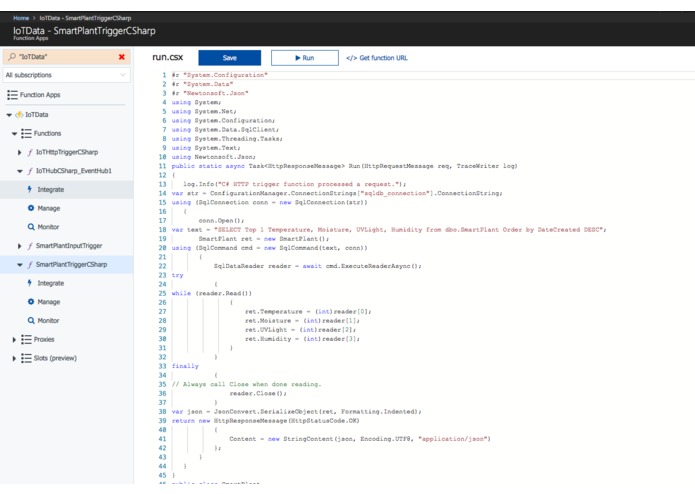Click the Run play triangle icon
This screenshot has height=494, width=695.
point(298,58)
